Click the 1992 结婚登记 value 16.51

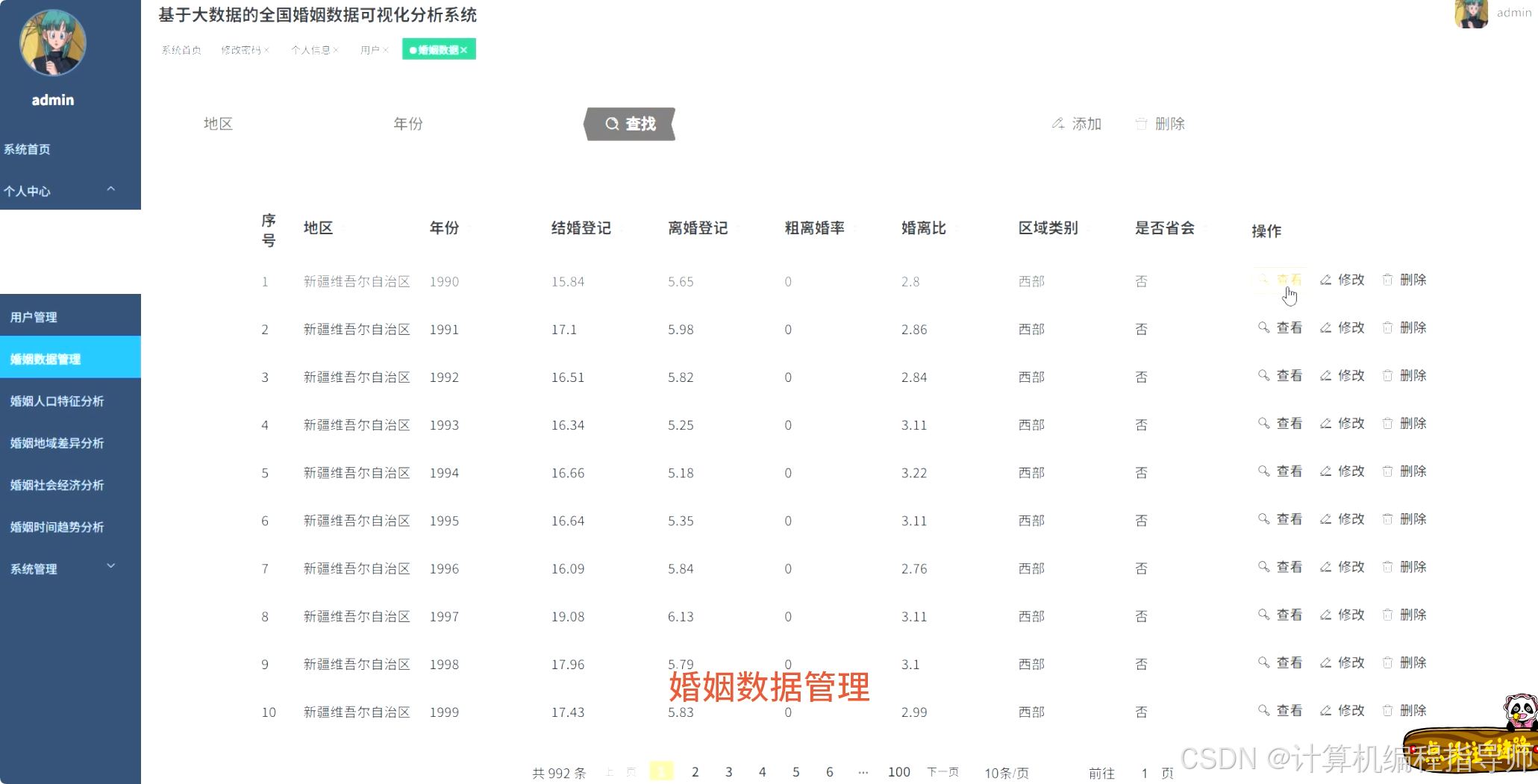pos(568,377)
